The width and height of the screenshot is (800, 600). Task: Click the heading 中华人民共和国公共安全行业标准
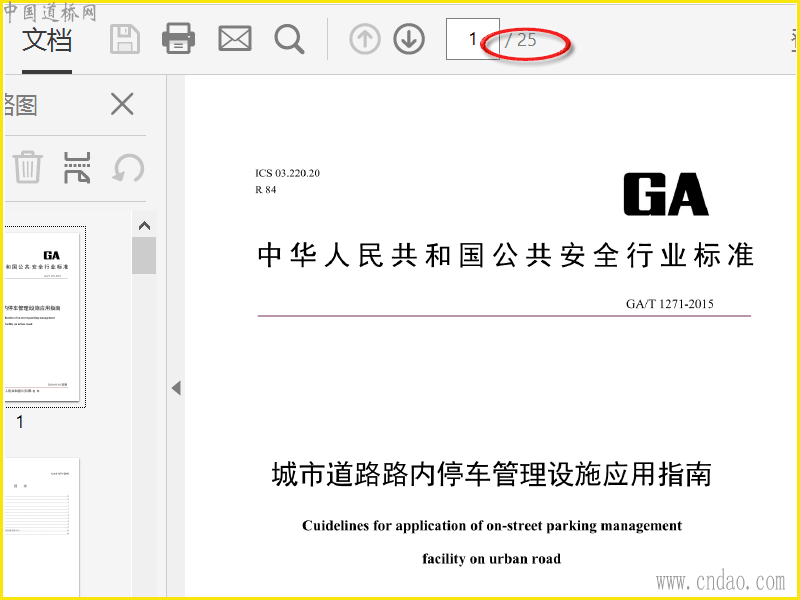(505, 255)
